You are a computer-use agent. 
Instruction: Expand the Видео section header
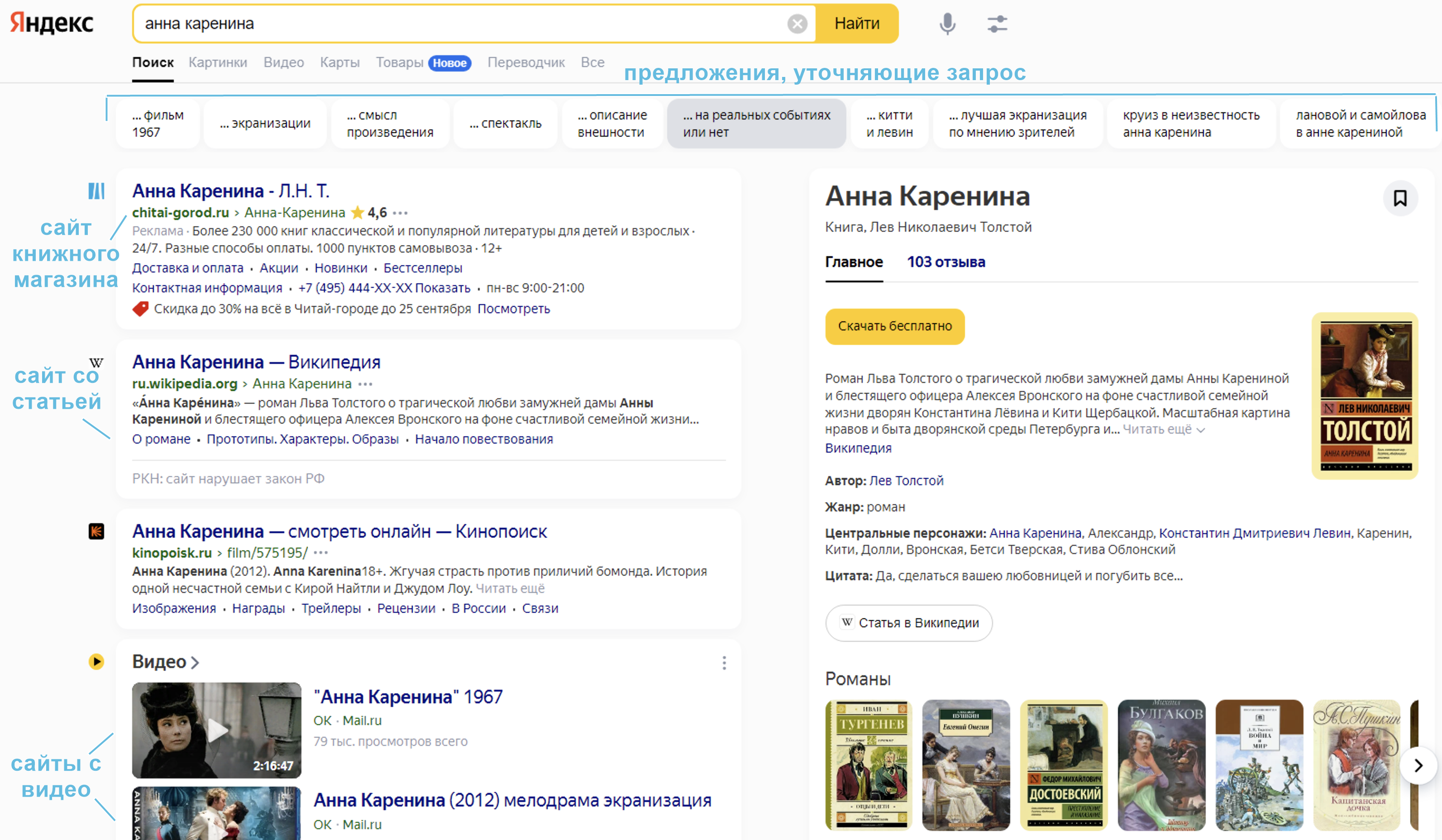click(166, 662)
